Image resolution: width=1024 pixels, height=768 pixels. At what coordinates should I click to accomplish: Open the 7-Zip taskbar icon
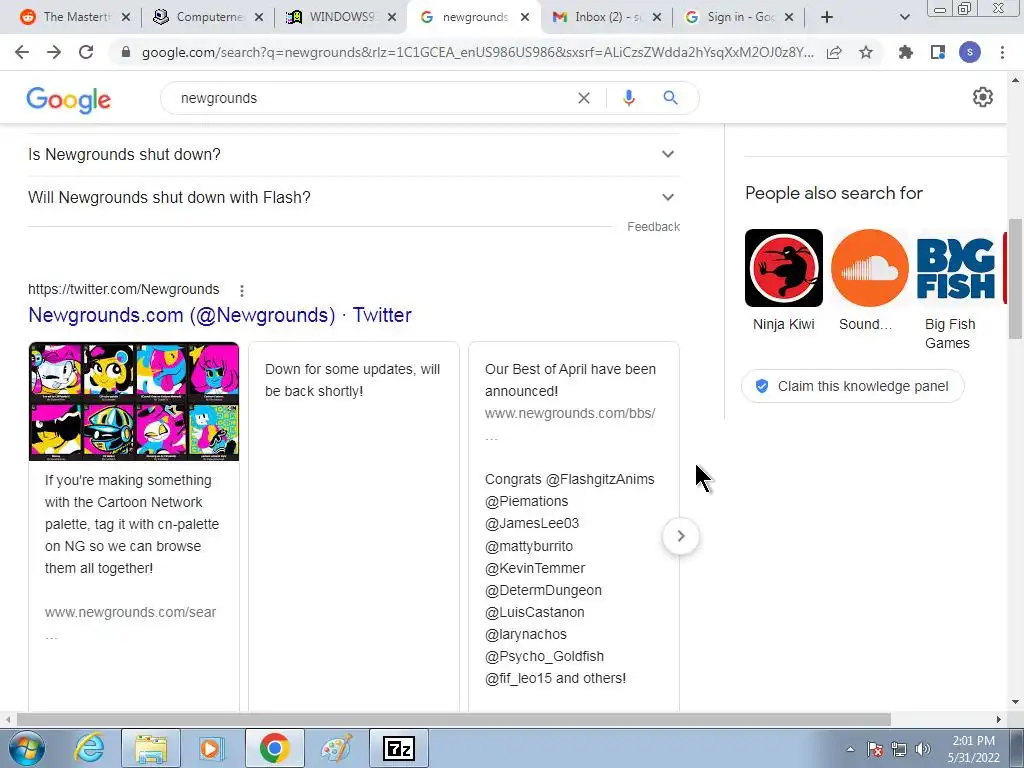click(x=398, y=748)
